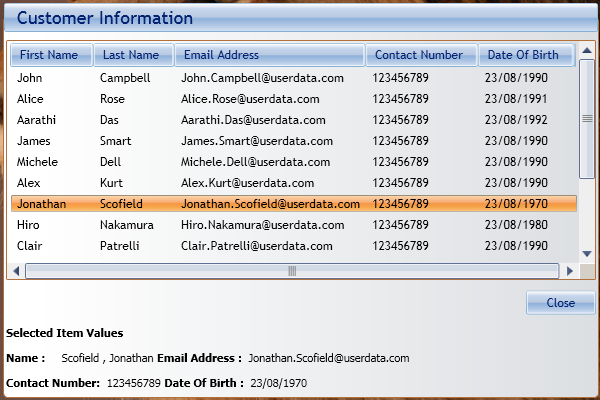
Task: Click the first name James cell
Action: tap(34, 141)
